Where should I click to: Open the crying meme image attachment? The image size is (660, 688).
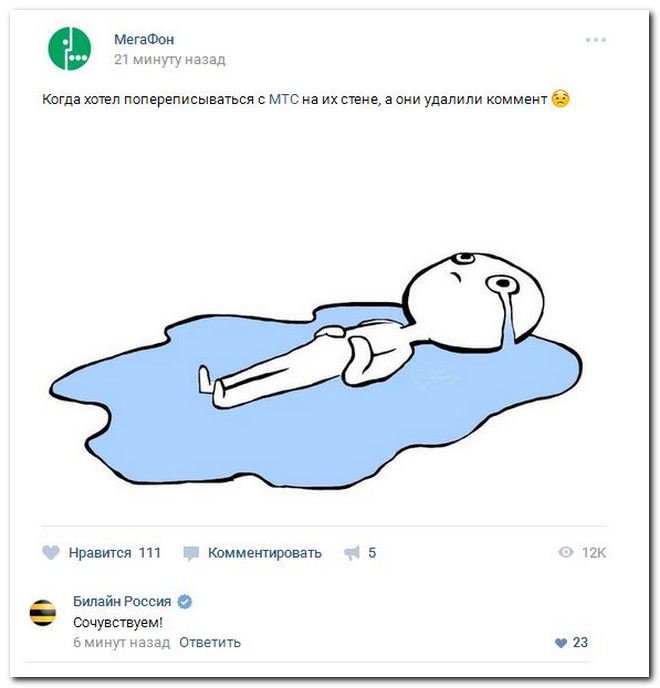(x=316, y=369)
